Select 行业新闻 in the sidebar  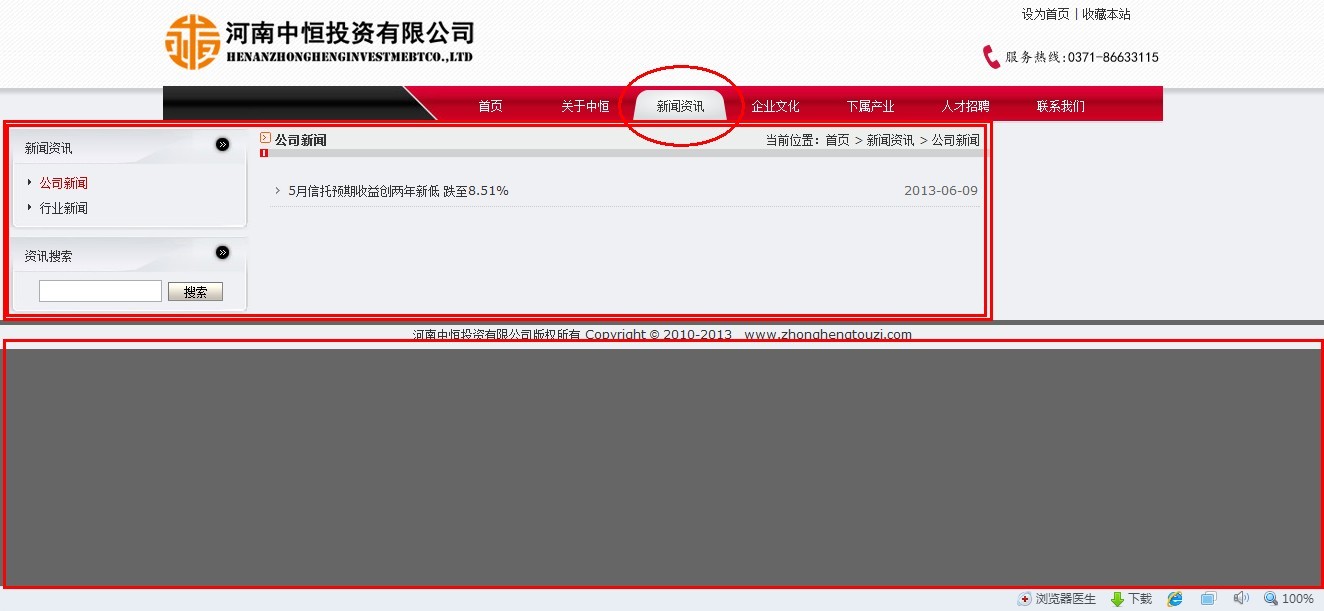click(64, 208)
